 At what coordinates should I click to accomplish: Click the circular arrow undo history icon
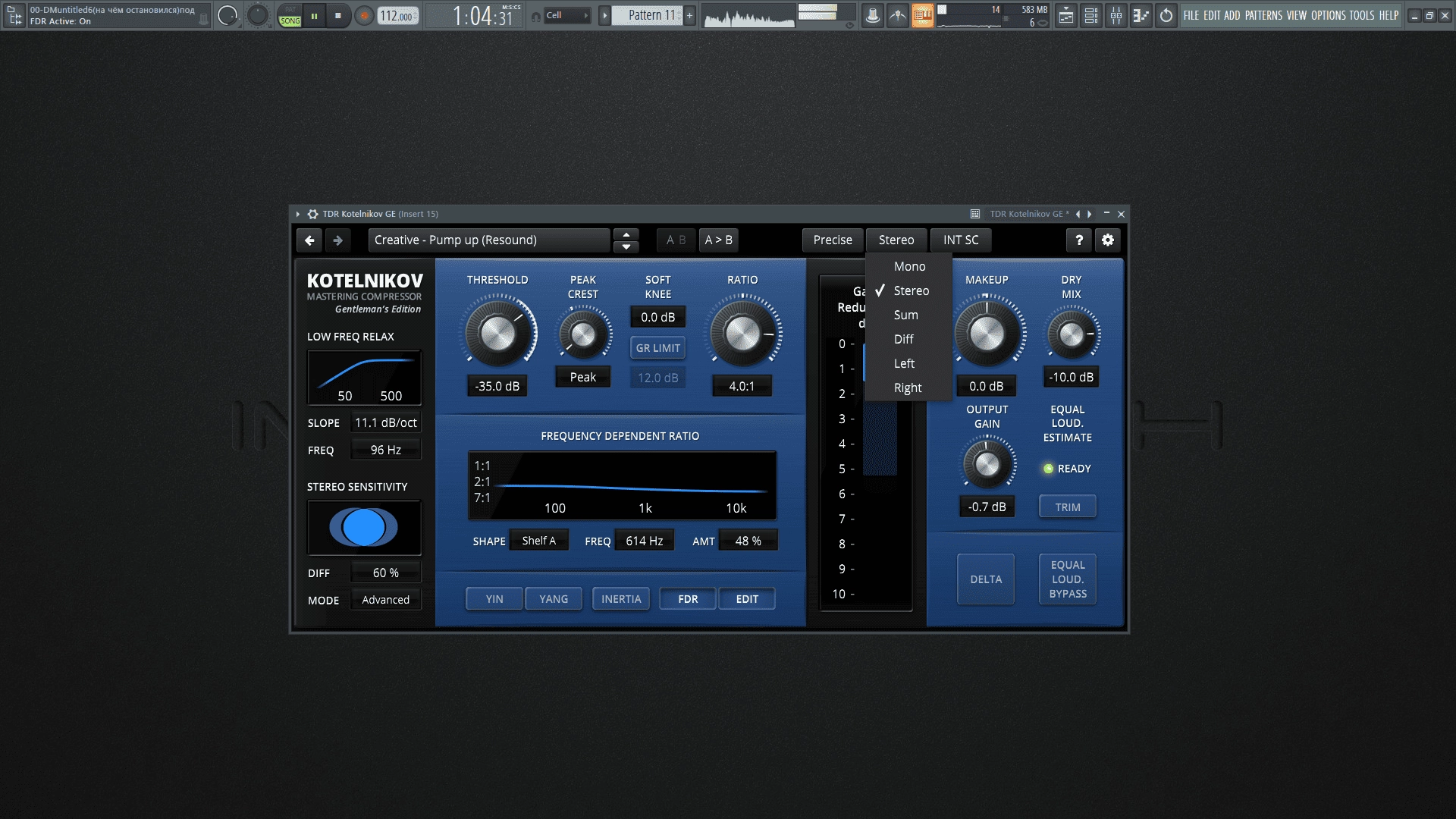click(x=1166, y=15)
